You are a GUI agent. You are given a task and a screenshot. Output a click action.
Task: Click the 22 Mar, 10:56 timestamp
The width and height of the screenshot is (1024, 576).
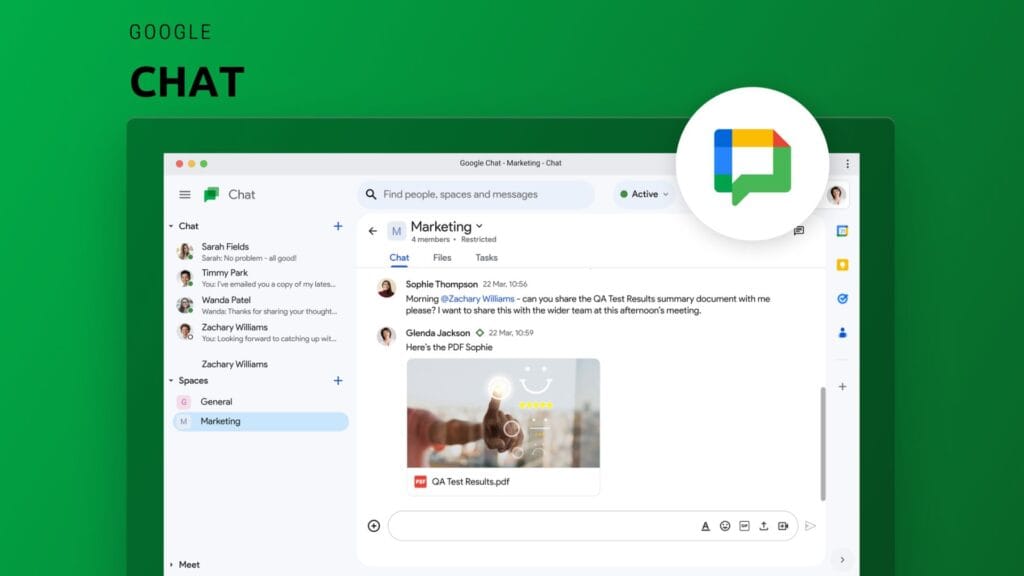[x=505, y=284]
